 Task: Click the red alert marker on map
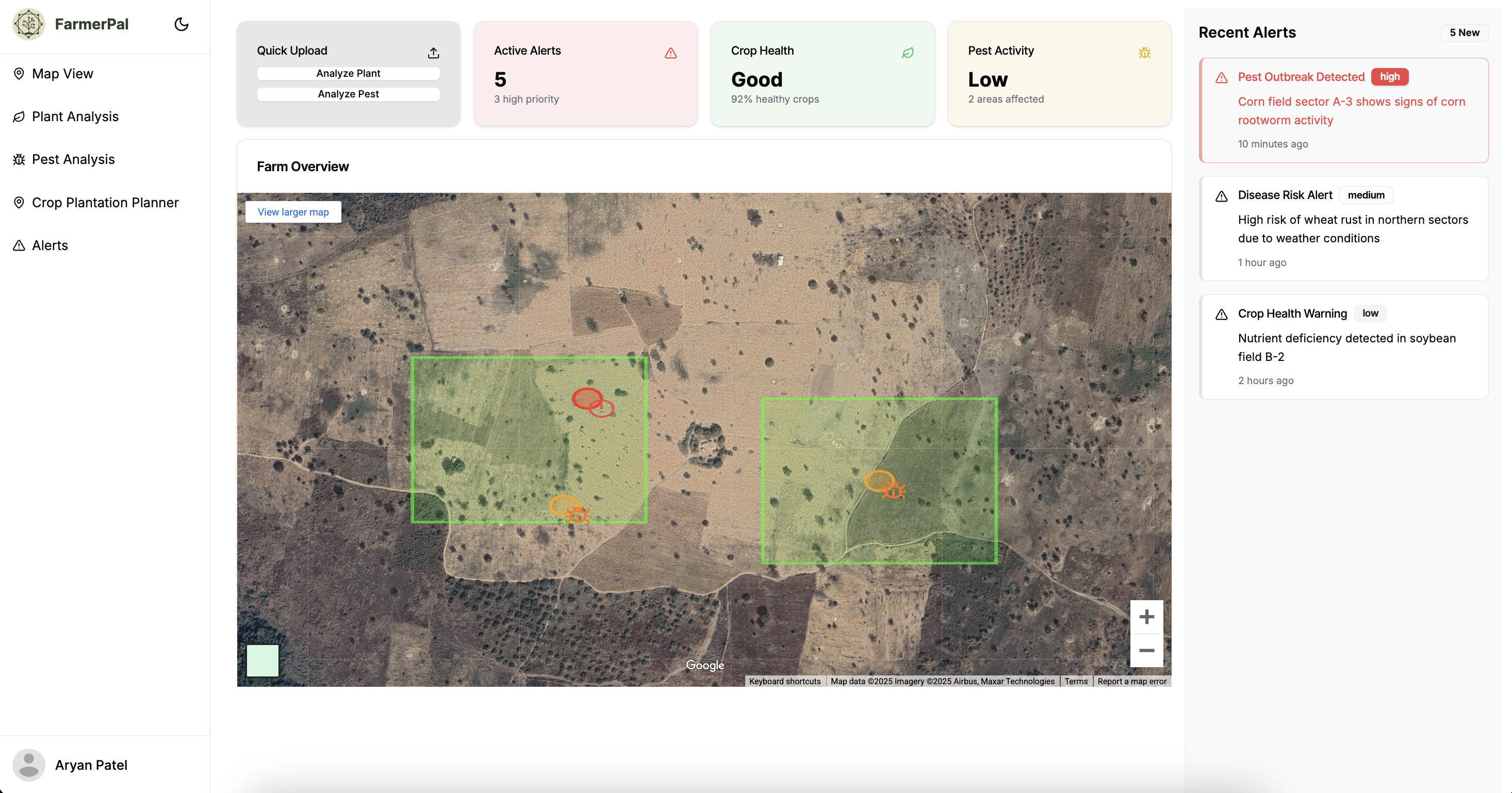592,402
